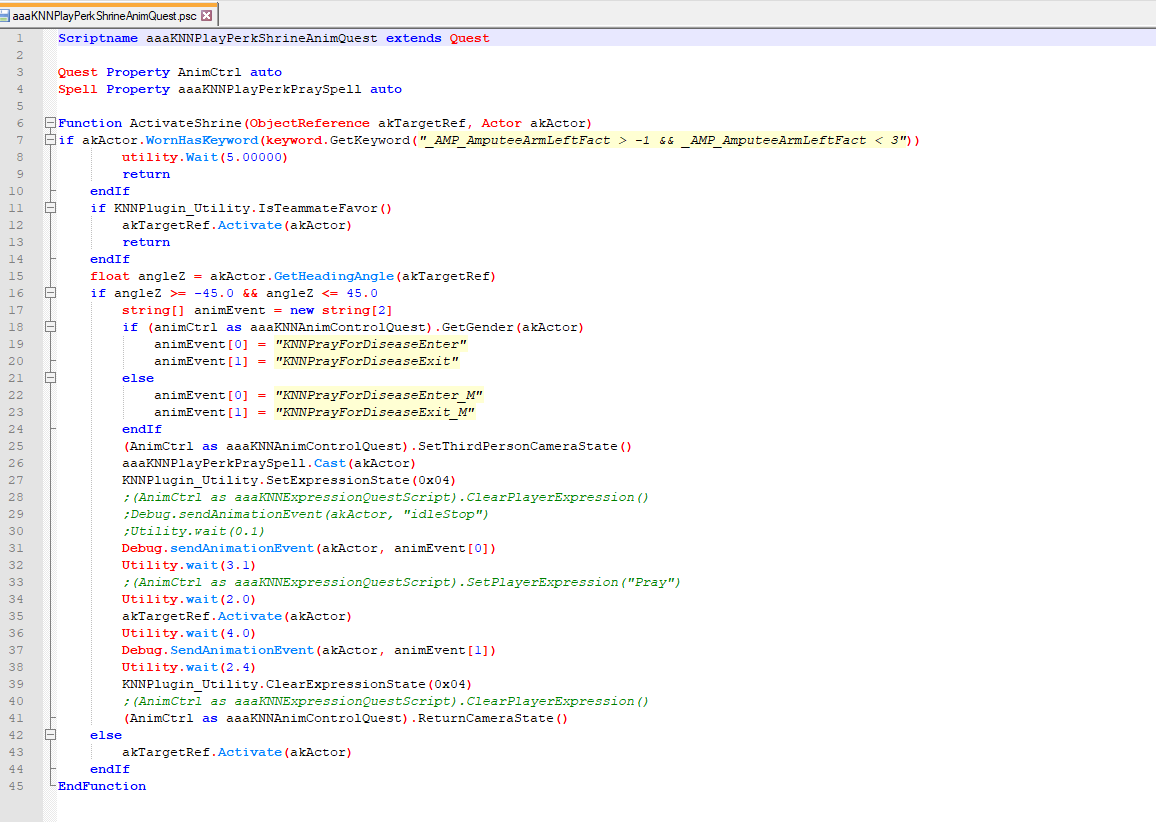The image size is (1156, 822).
Task: Click line number 45 in the margin
Action: click(17, 786)
